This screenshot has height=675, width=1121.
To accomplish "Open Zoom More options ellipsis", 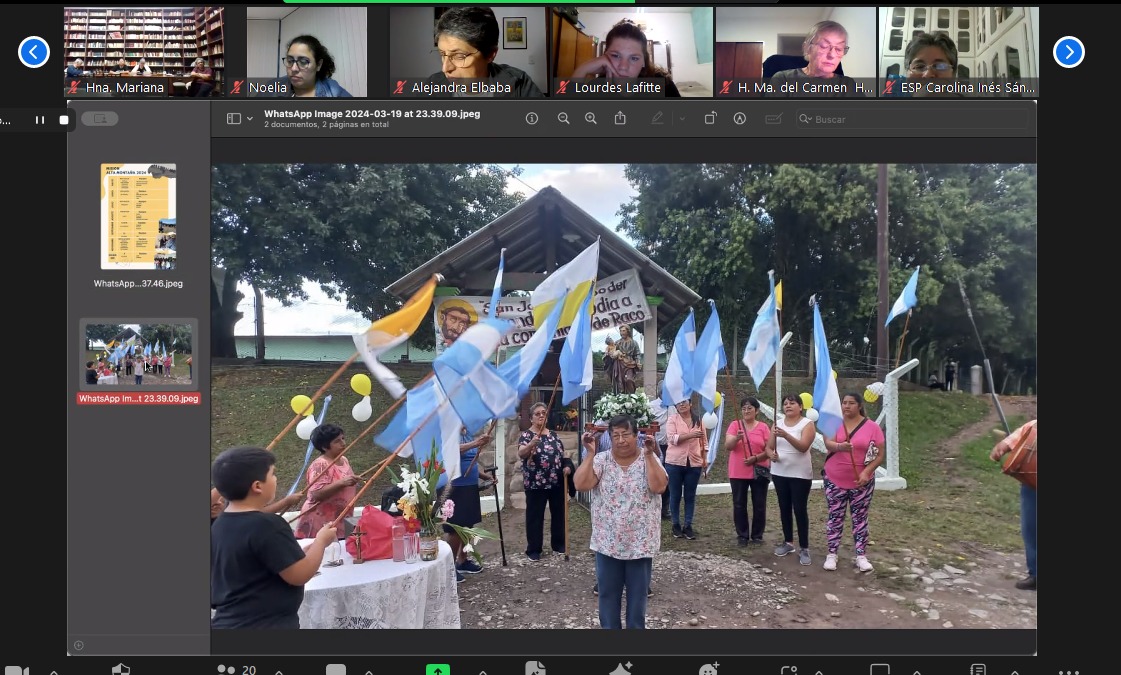I will (1068, 671).
